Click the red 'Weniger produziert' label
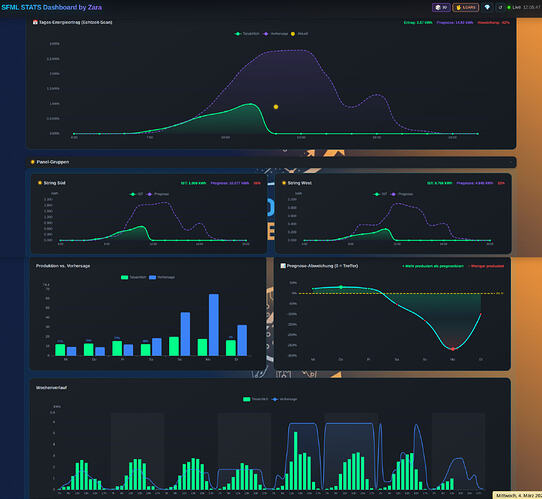Screen dimensions: 542x499 click(x=486, y=266)
